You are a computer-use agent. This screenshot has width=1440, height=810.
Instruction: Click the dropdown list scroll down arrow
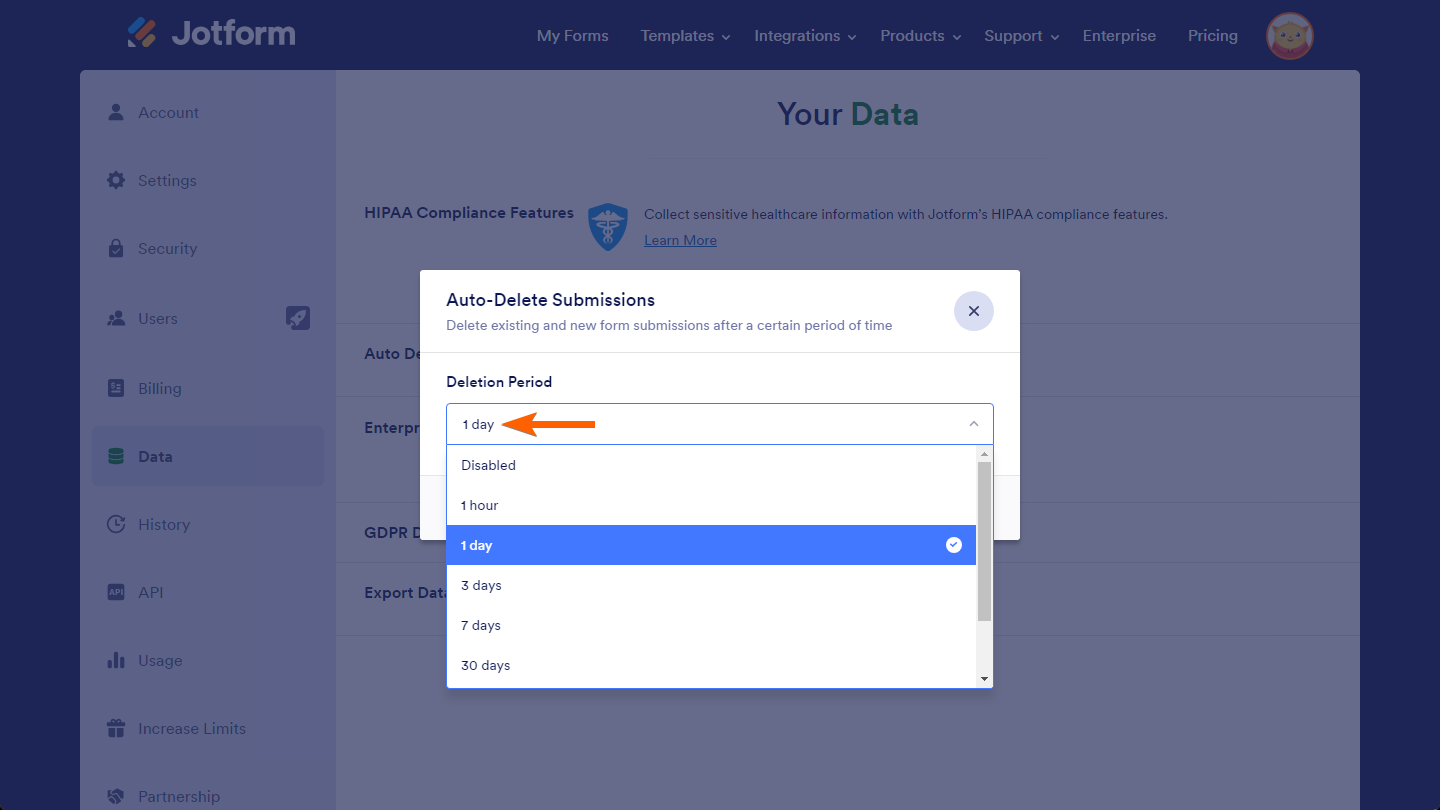tap(985, 679)
